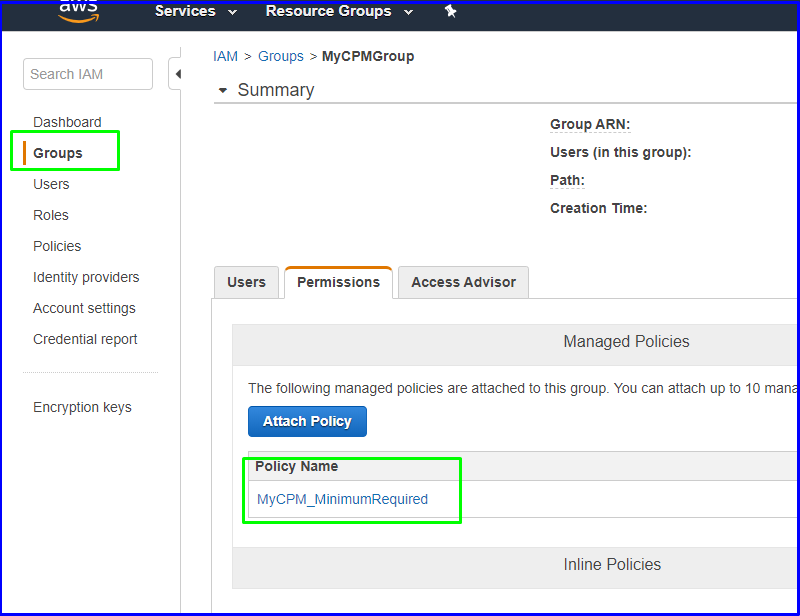Switch to the Users tab
The image size is (800, 616).
point(246,282)
